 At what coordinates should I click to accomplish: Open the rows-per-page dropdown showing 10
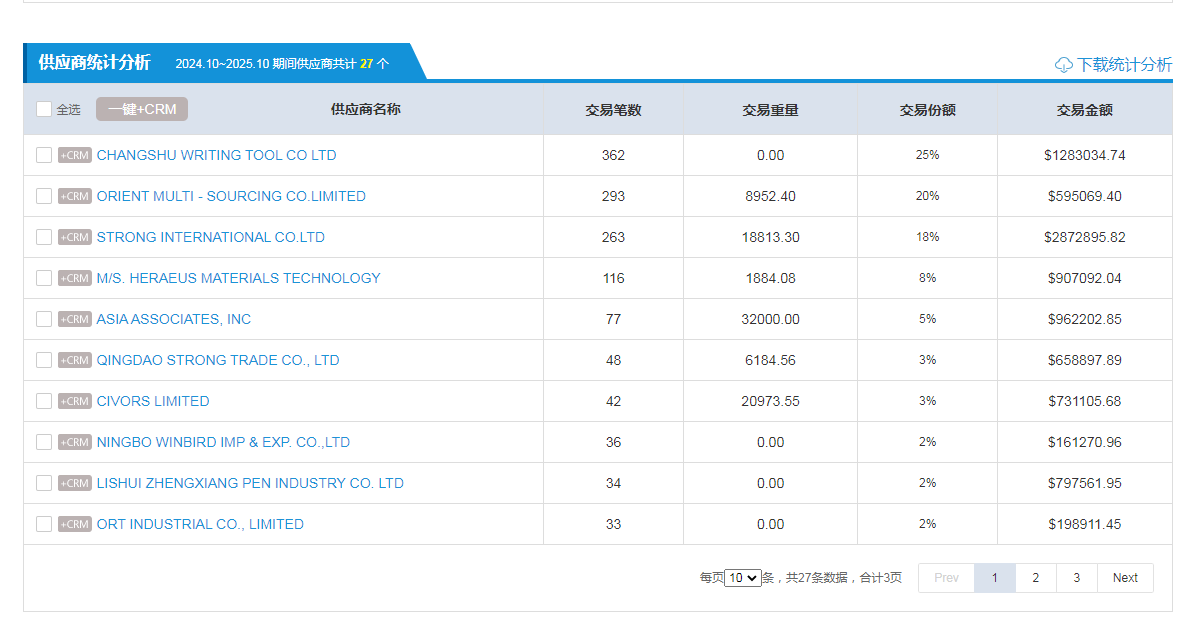click(x=743, y=578)
